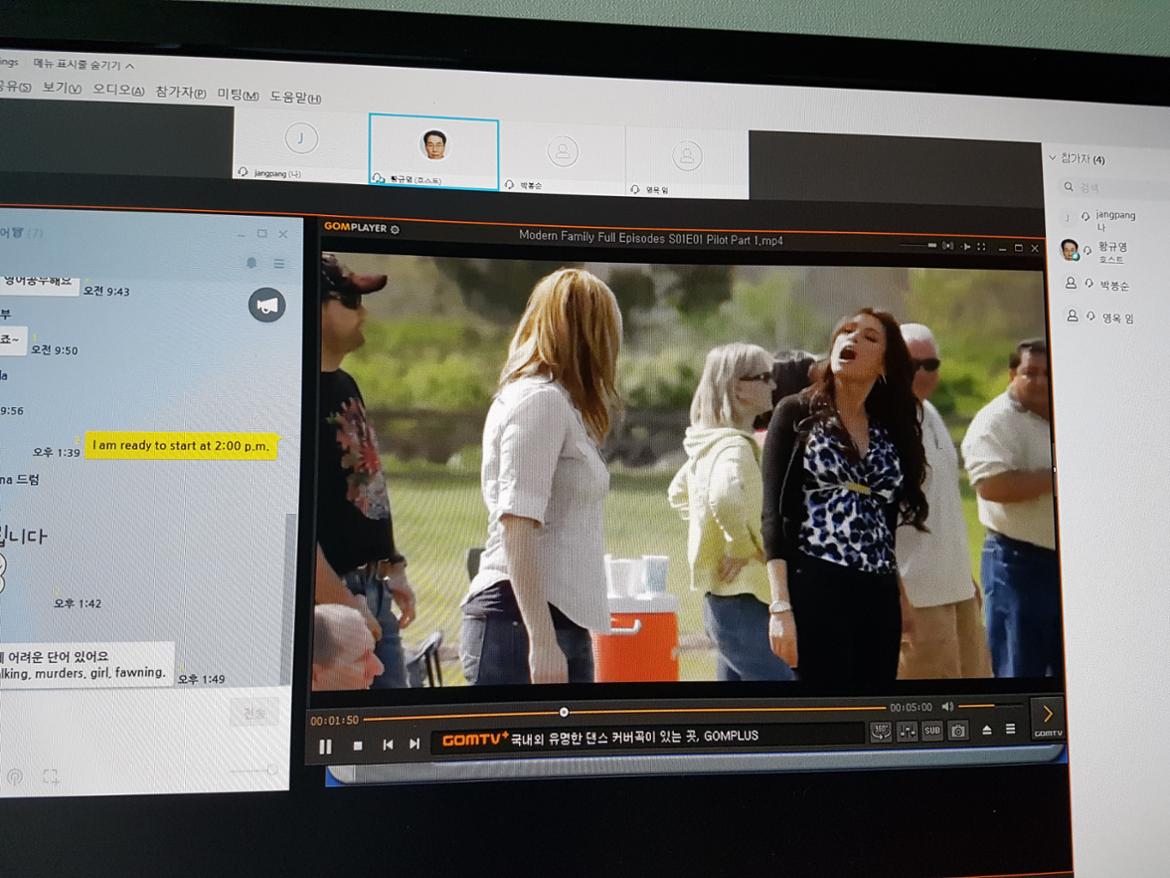The height and width of the screenshot is (878, 1170).
Task: Expand the GOMTV side panel arrow
Action: (1047, 714)
